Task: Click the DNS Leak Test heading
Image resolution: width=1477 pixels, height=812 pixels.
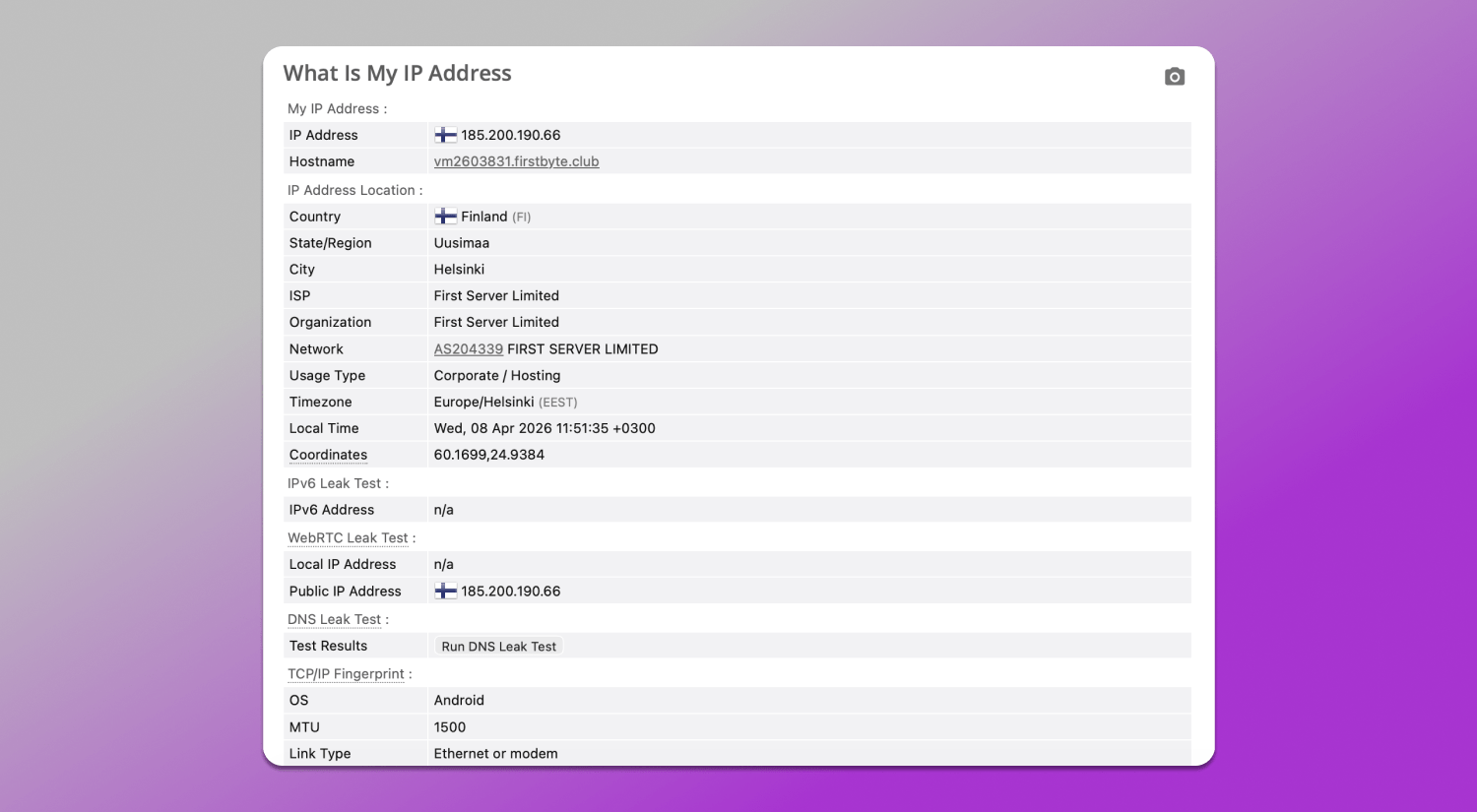Action: tap(334, 620)
